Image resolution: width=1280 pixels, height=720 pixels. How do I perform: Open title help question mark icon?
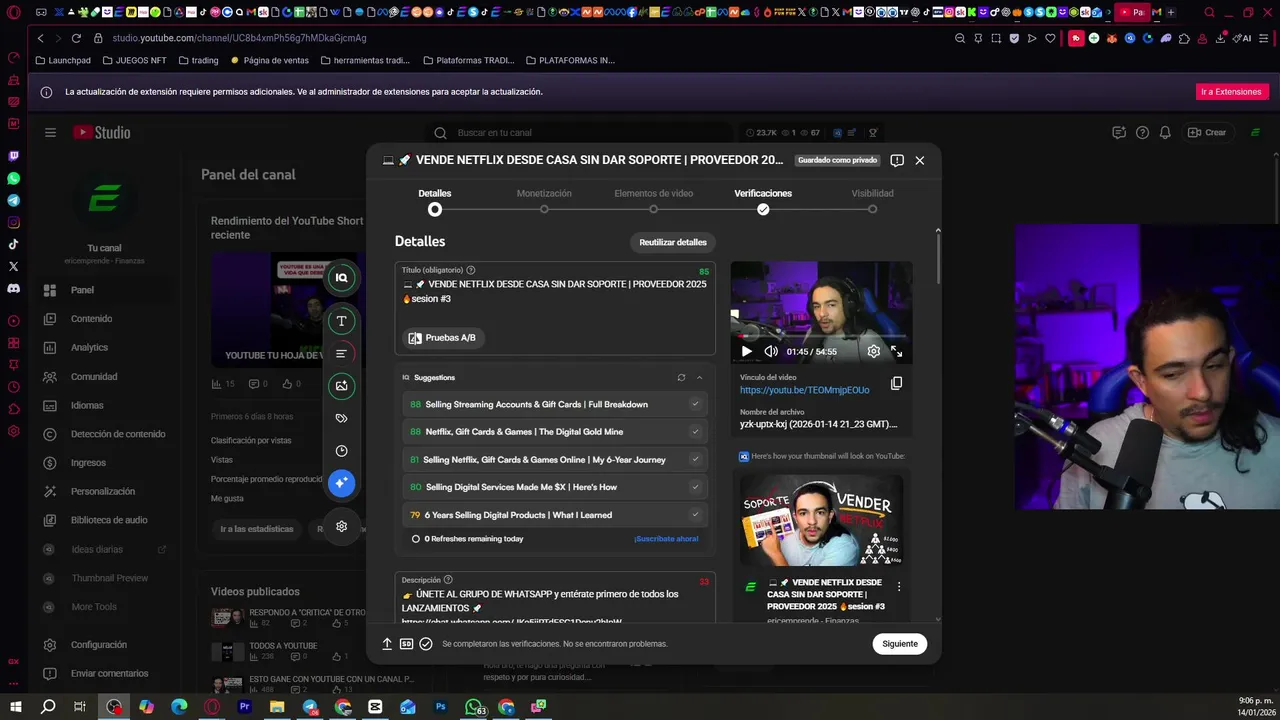(471, 270)
